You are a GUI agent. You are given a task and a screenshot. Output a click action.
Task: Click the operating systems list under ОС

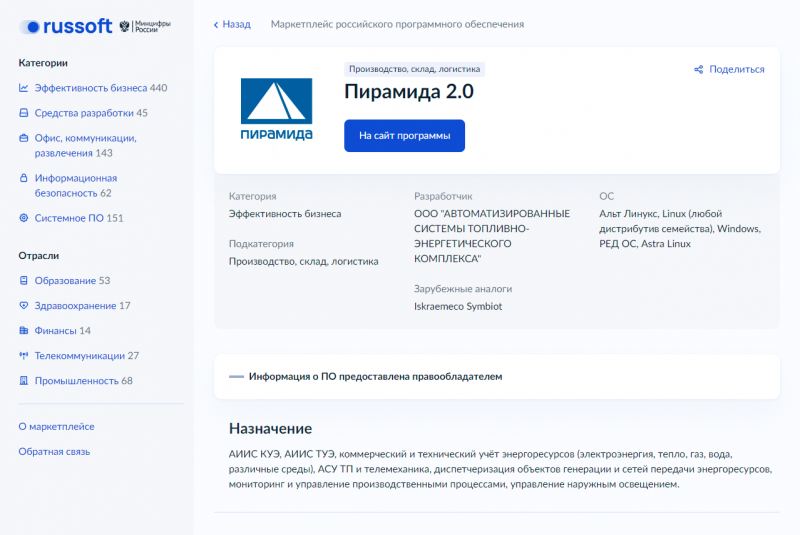[x=680, y=228]
